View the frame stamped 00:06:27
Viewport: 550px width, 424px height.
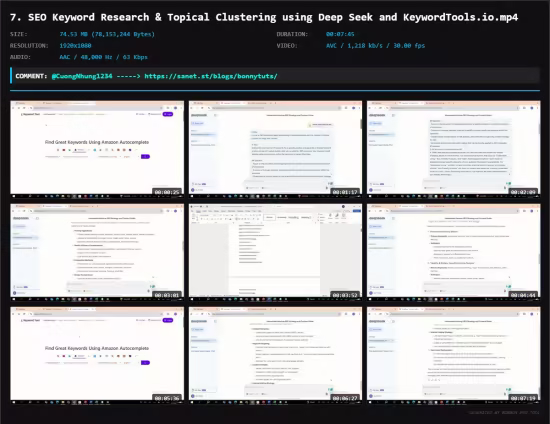[x=275, y=355]
